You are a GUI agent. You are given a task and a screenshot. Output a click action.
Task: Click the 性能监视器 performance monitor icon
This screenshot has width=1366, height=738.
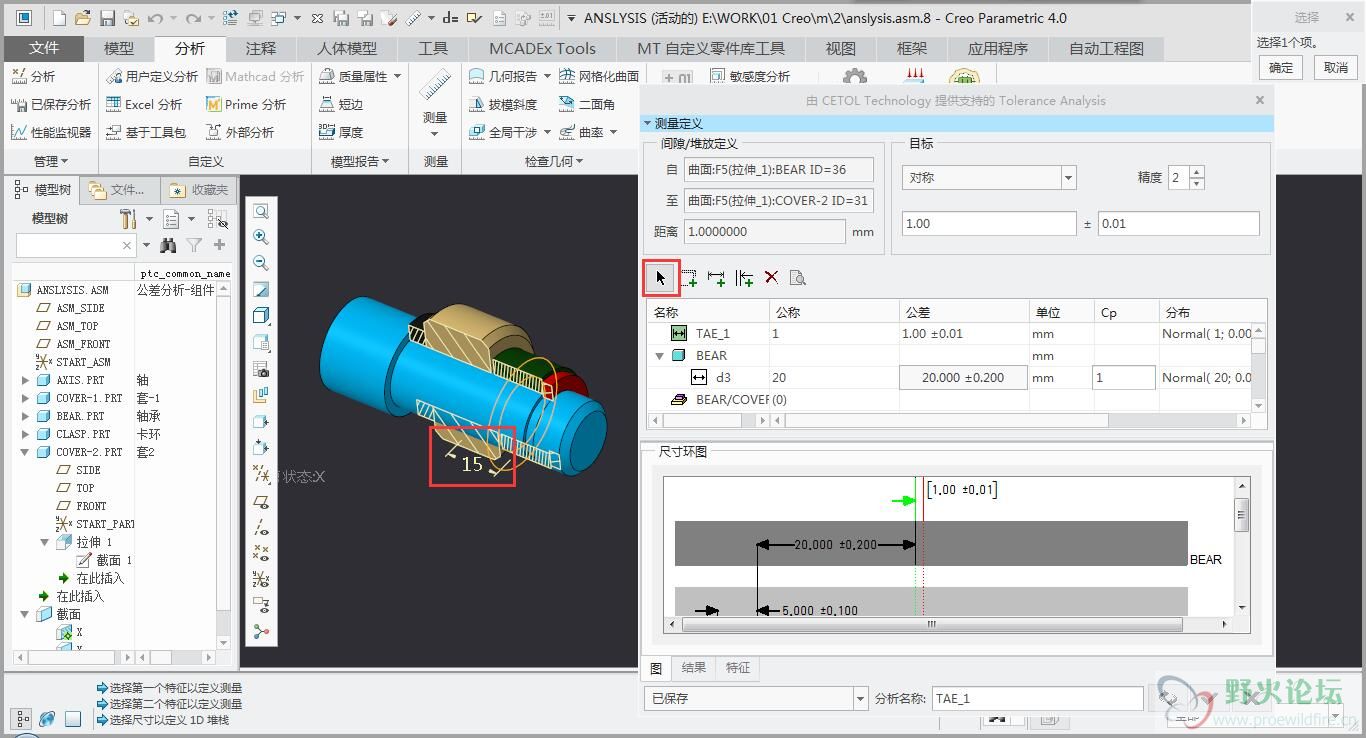[x=19, y=132]
